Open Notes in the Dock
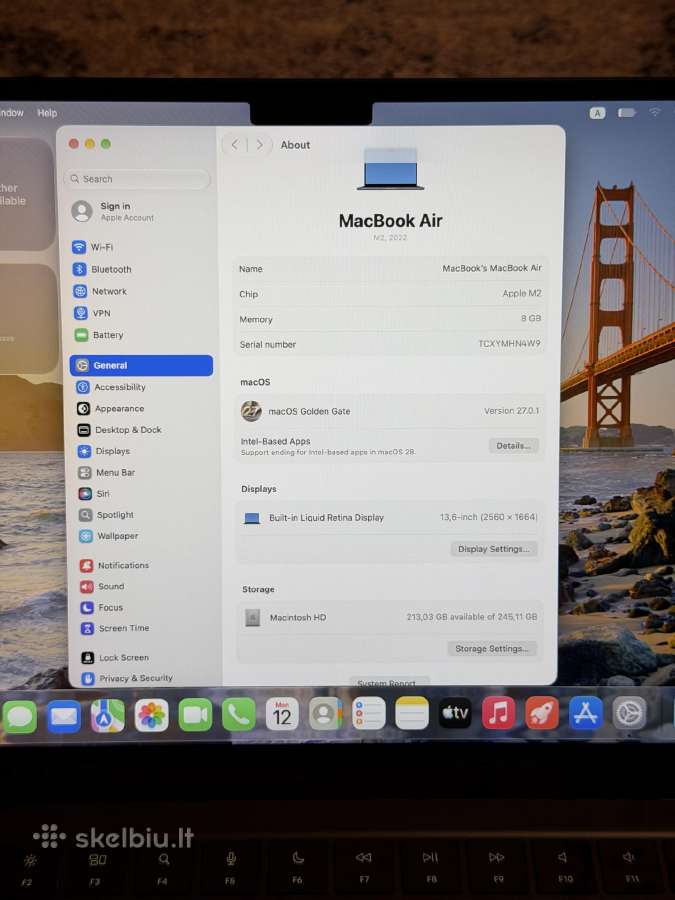Viewport: 675px width, 900px height. 412,713
